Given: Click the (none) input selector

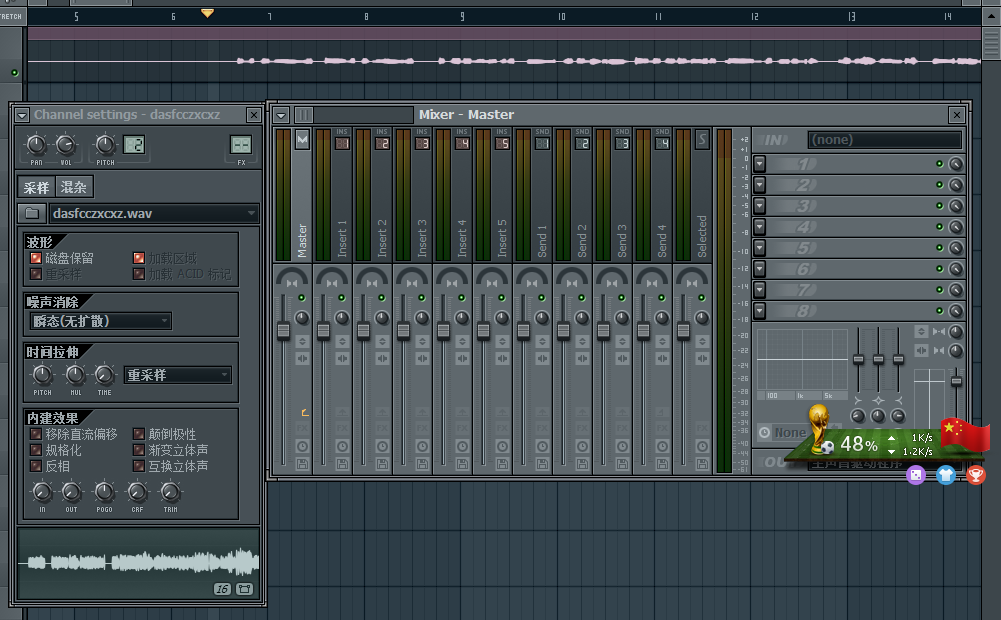Looking at the screenshot, I should click(x=885, y=139).
